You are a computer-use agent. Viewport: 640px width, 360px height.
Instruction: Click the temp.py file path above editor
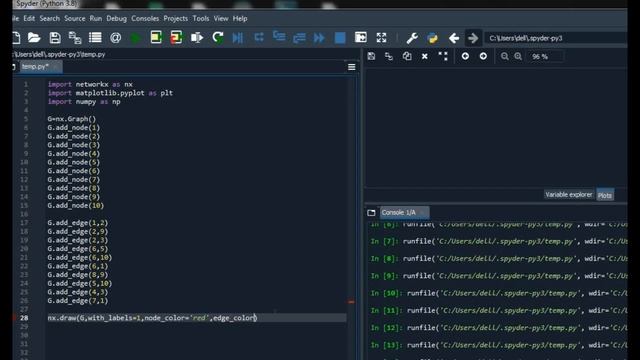click(x=59, y=54)
